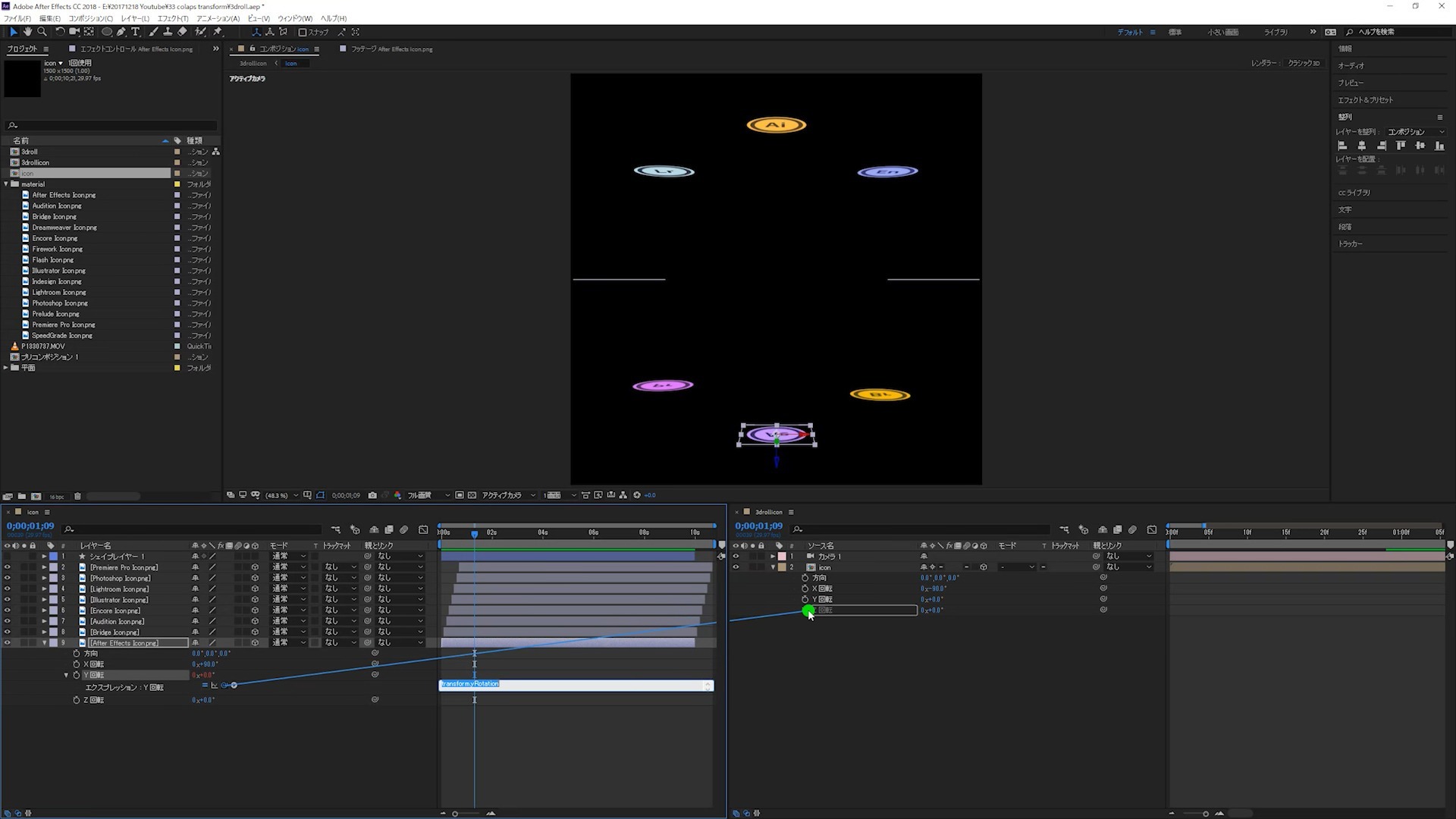Select the Eraser tool
Viewport: 1456px width, 819px height.
pyautogui.click(x=182, y=32)
